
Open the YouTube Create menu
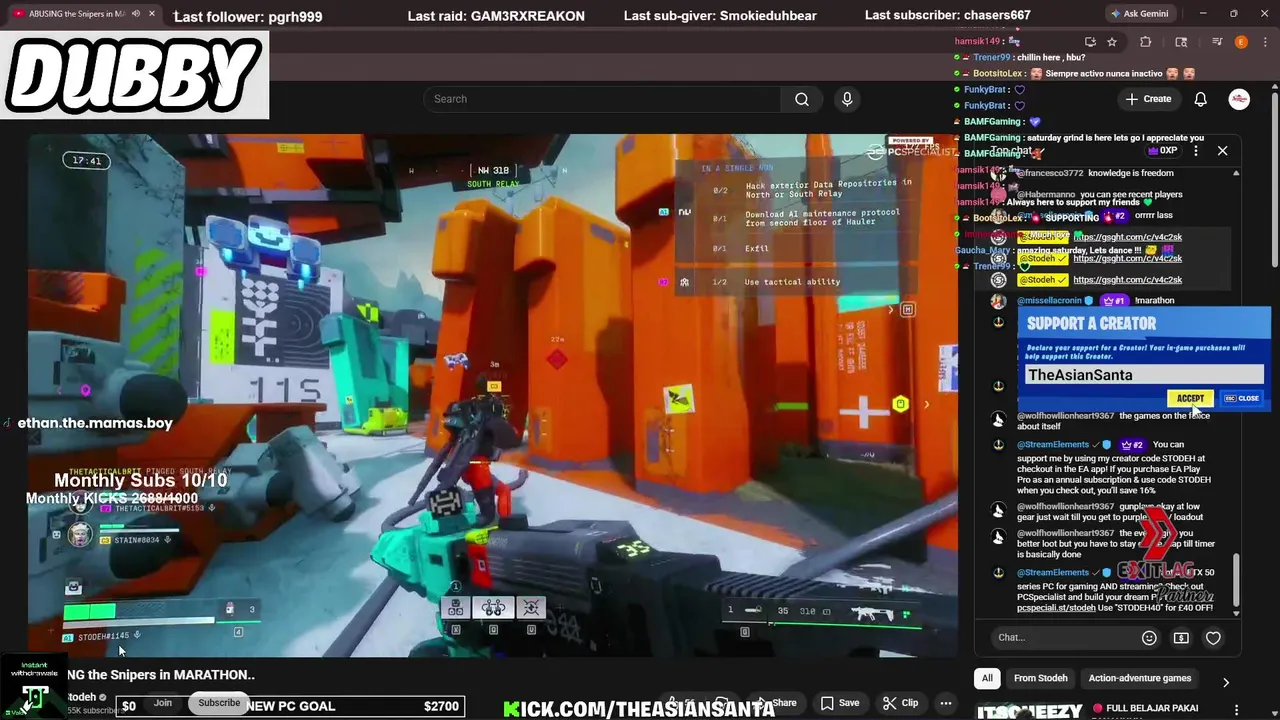(x=1148, y=99)
